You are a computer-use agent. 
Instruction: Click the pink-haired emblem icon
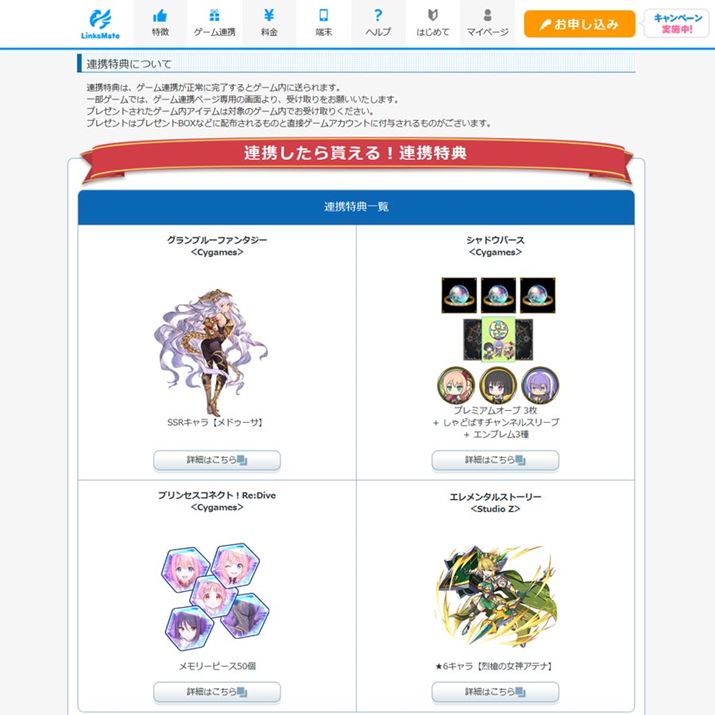pyautogui.click(x=456, y=385)
